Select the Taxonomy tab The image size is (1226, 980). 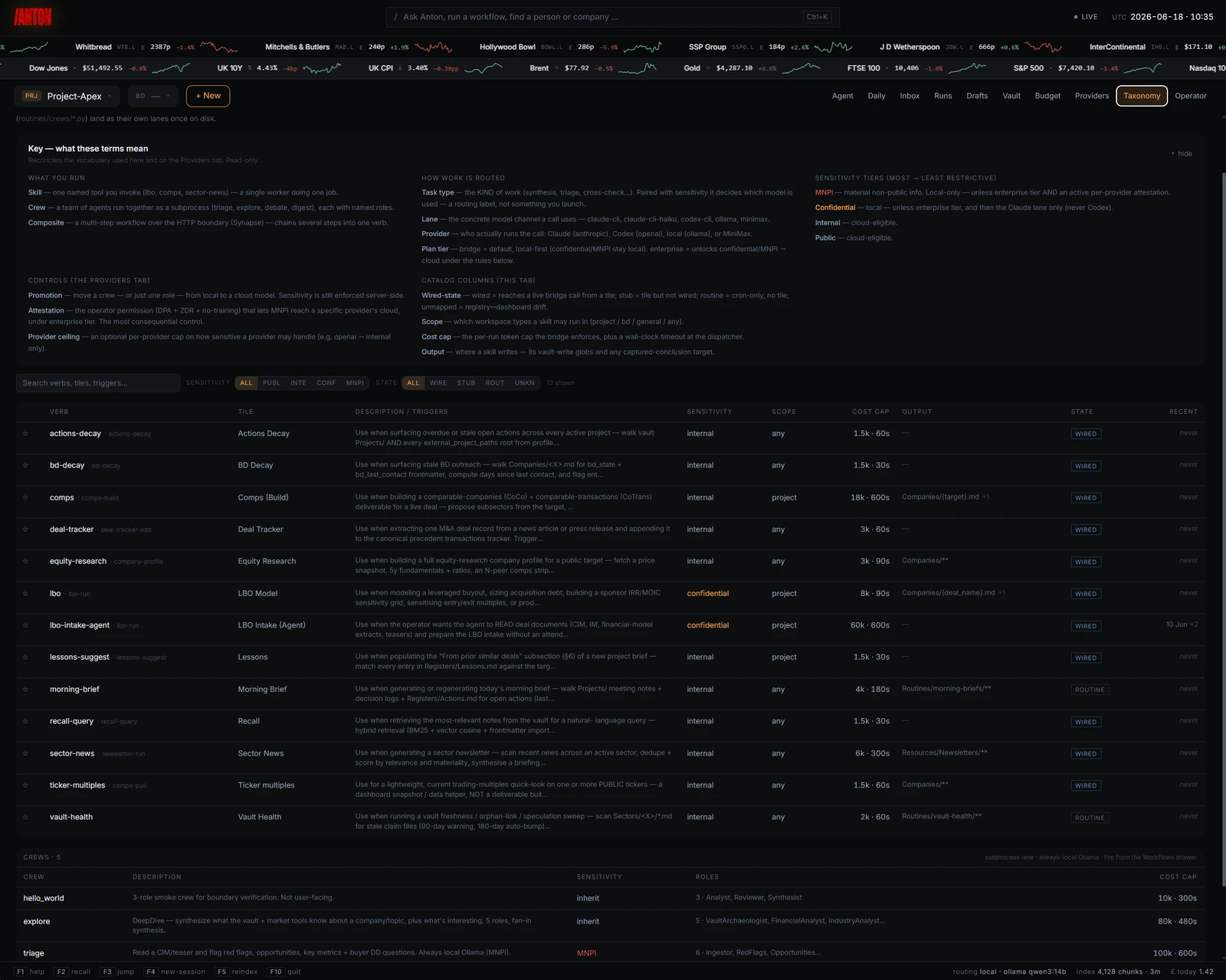pyautogui.click(x=1142, y=97)
